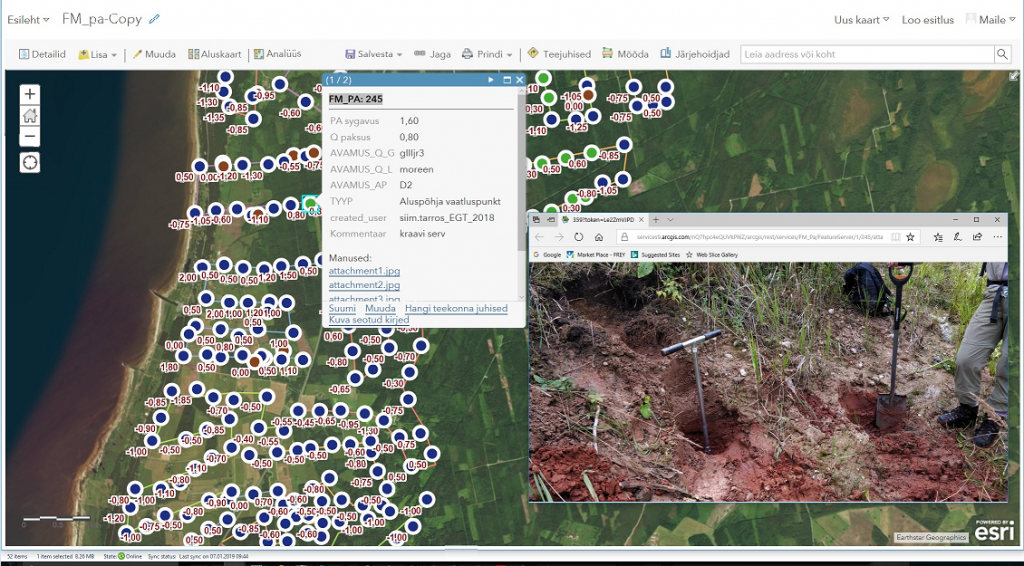The image size is (1024, 566).
Task: Click the browser home button
Action: [599, 237]
